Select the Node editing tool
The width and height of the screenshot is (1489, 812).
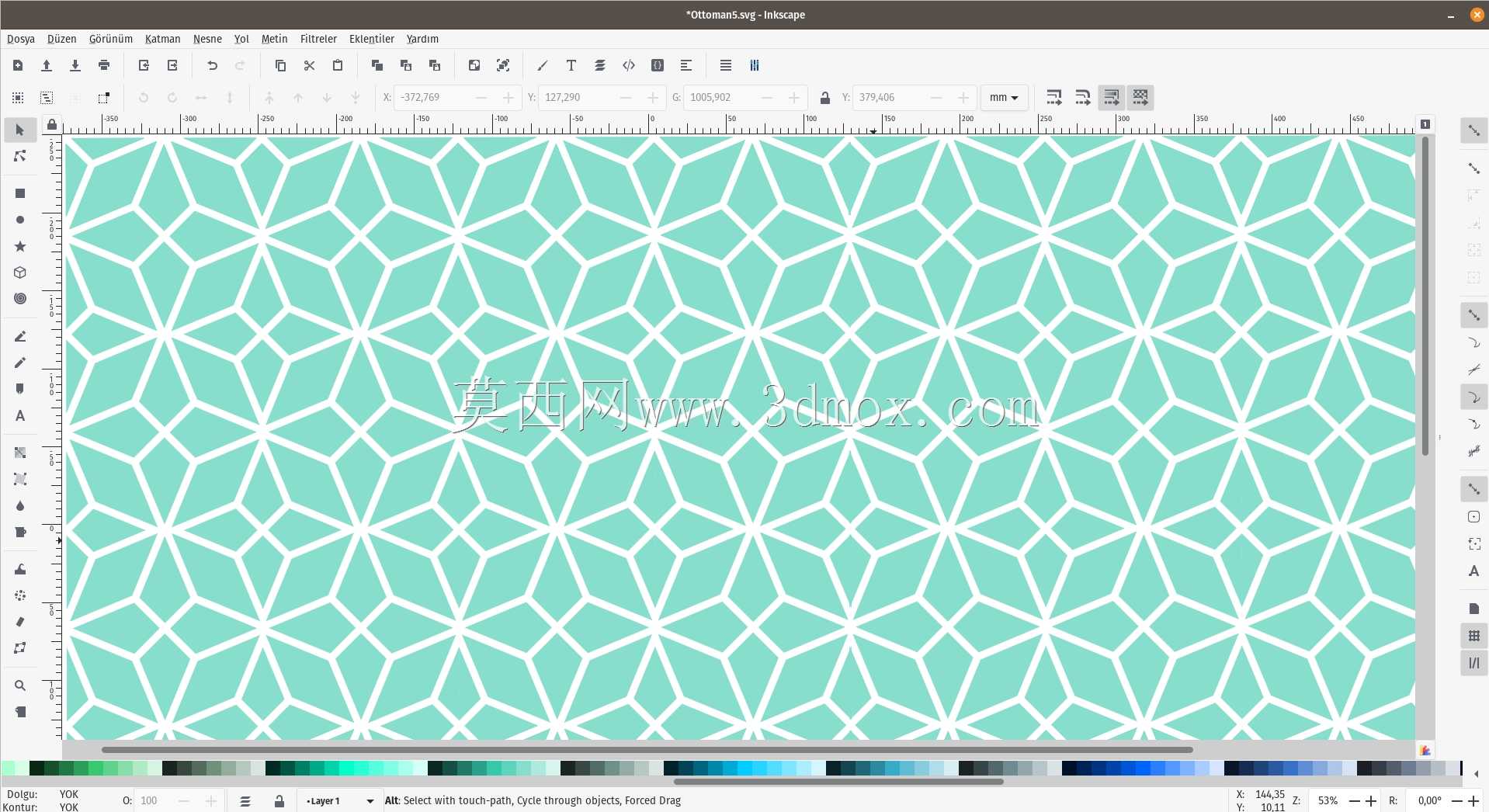(20, 156)
